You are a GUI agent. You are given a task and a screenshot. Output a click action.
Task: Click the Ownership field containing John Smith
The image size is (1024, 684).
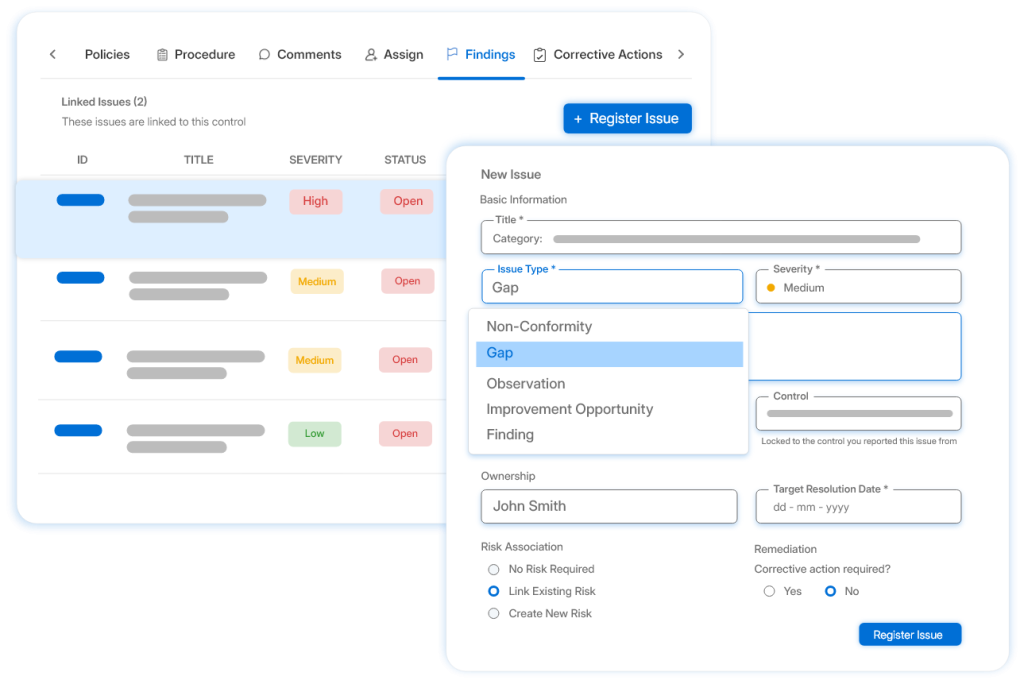click(609, 506)
